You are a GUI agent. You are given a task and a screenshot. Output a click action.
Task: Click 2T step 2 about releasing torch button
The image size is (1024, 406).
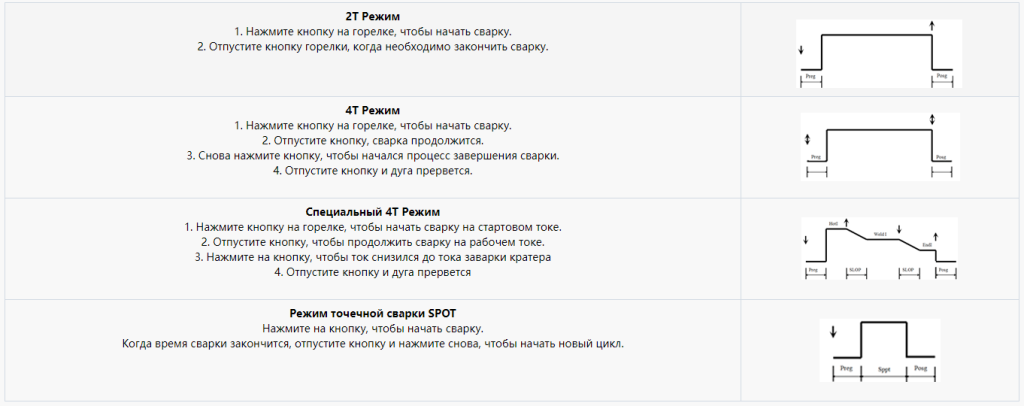pyautogui.click(x=373, y=47)
